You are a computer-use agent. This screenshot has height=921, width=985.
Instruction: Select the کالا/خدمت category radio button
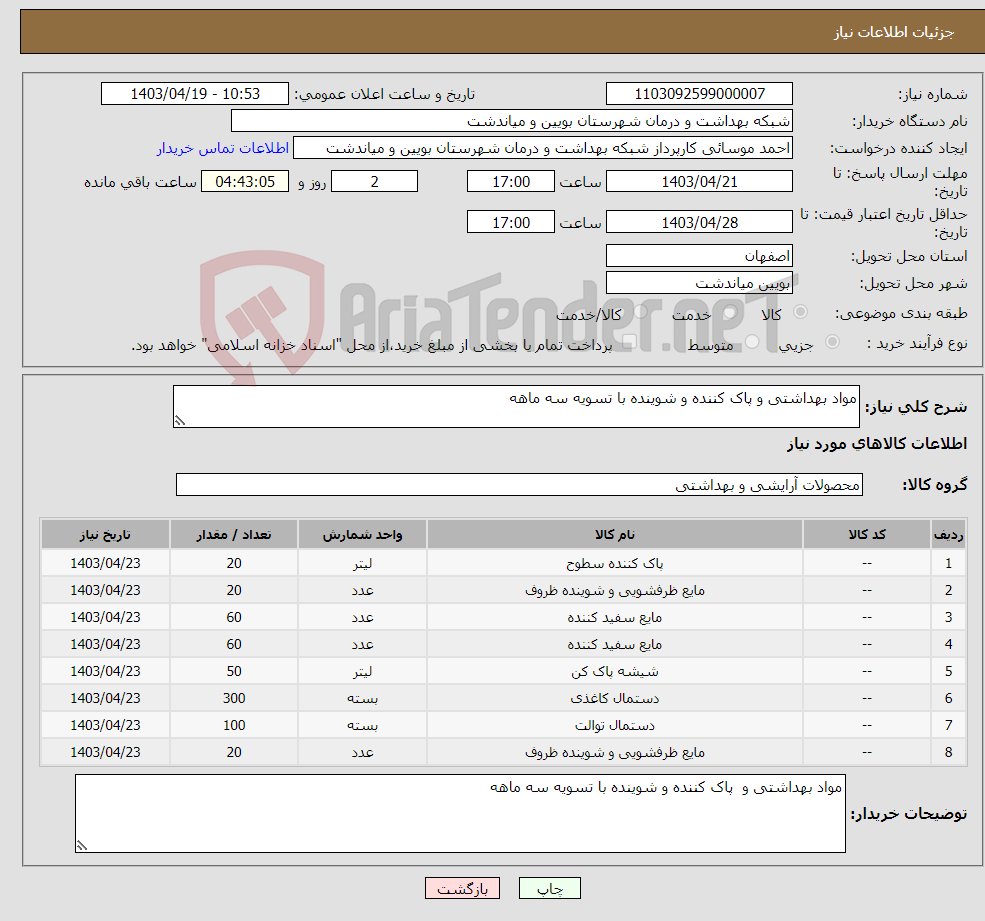point(640,312)
